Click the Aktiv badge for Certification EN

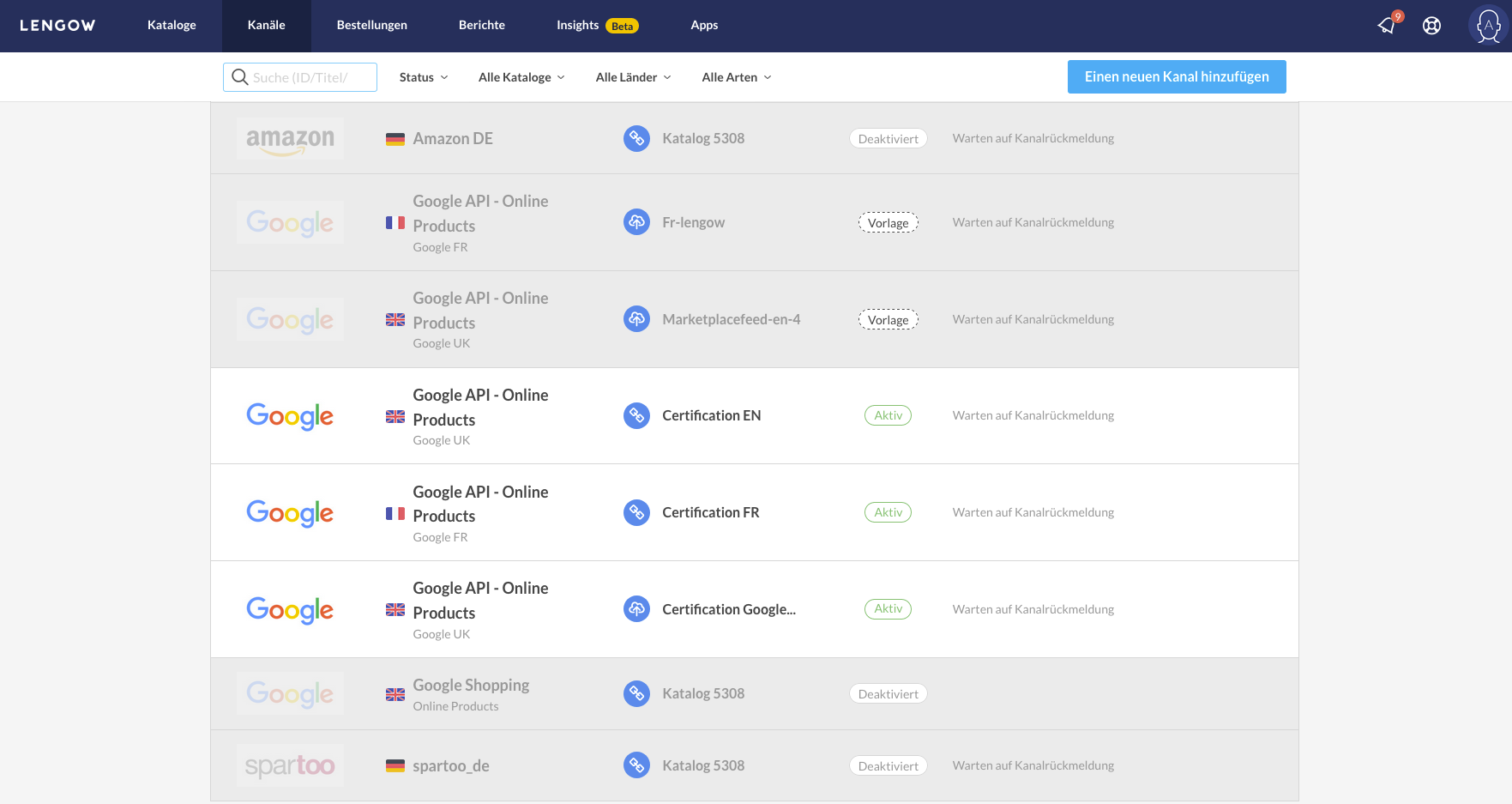click(889, 415)
